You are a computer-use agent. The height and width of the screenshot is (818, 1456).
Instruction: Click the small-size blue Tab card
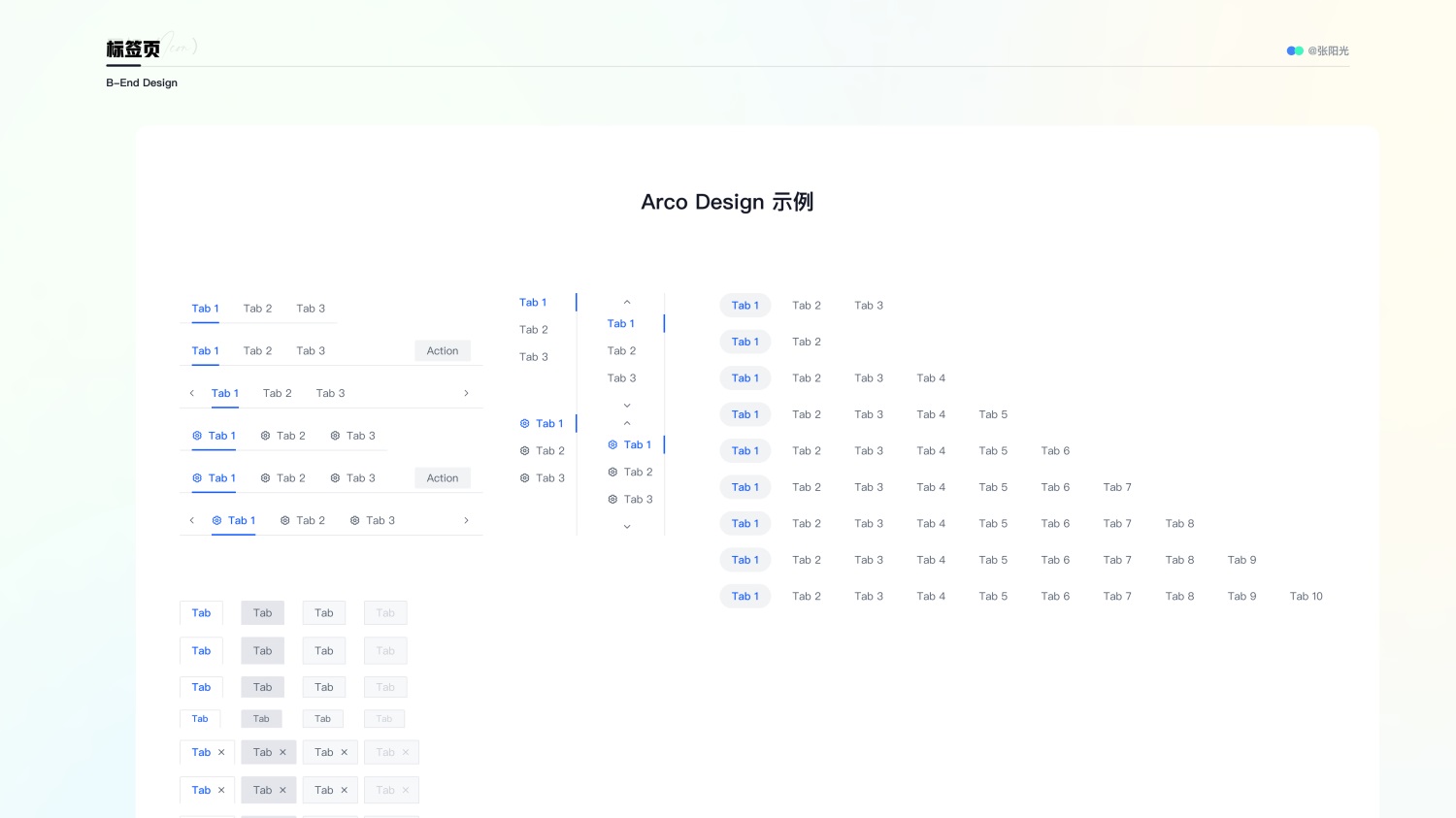coord(200,719)
